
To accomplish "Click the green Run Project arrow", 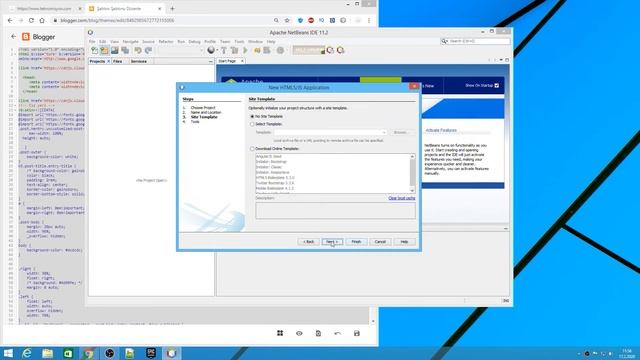I will [245, 50].
